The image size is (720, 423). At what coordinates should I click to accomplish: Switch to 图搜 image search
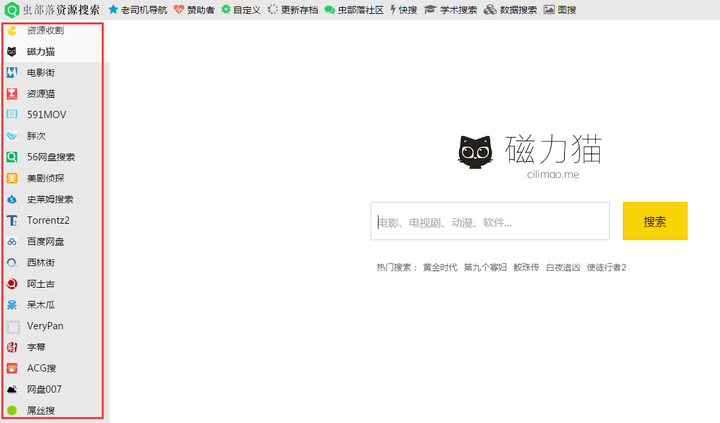560,10
